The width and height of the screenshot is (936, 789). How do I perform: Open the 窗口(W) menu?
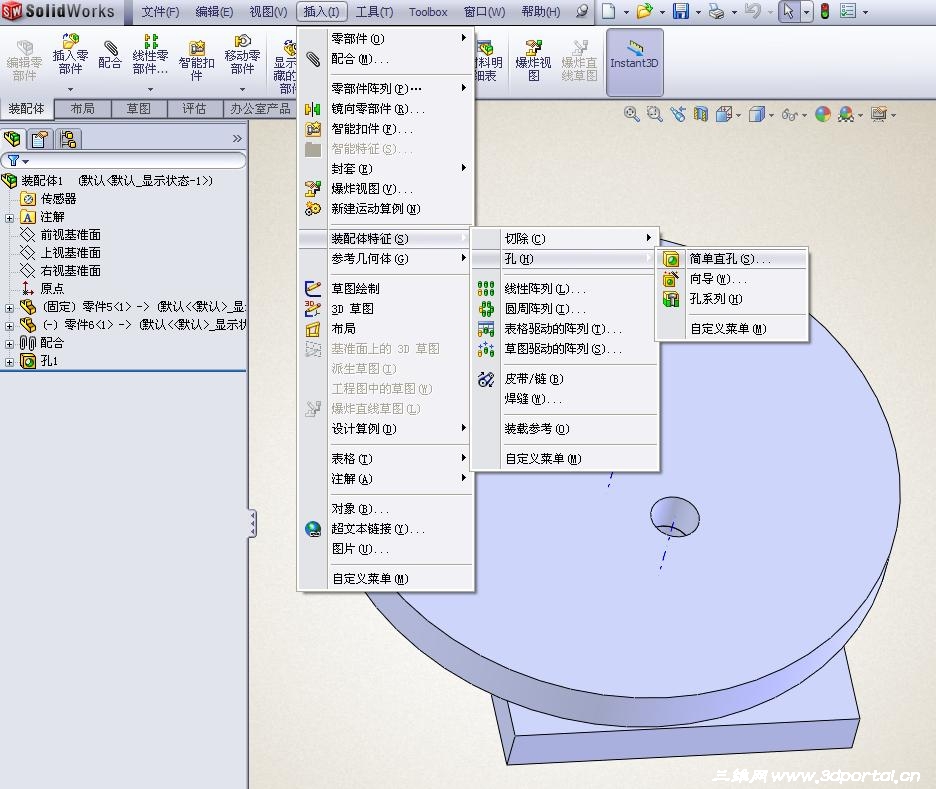tap(484, 12)
